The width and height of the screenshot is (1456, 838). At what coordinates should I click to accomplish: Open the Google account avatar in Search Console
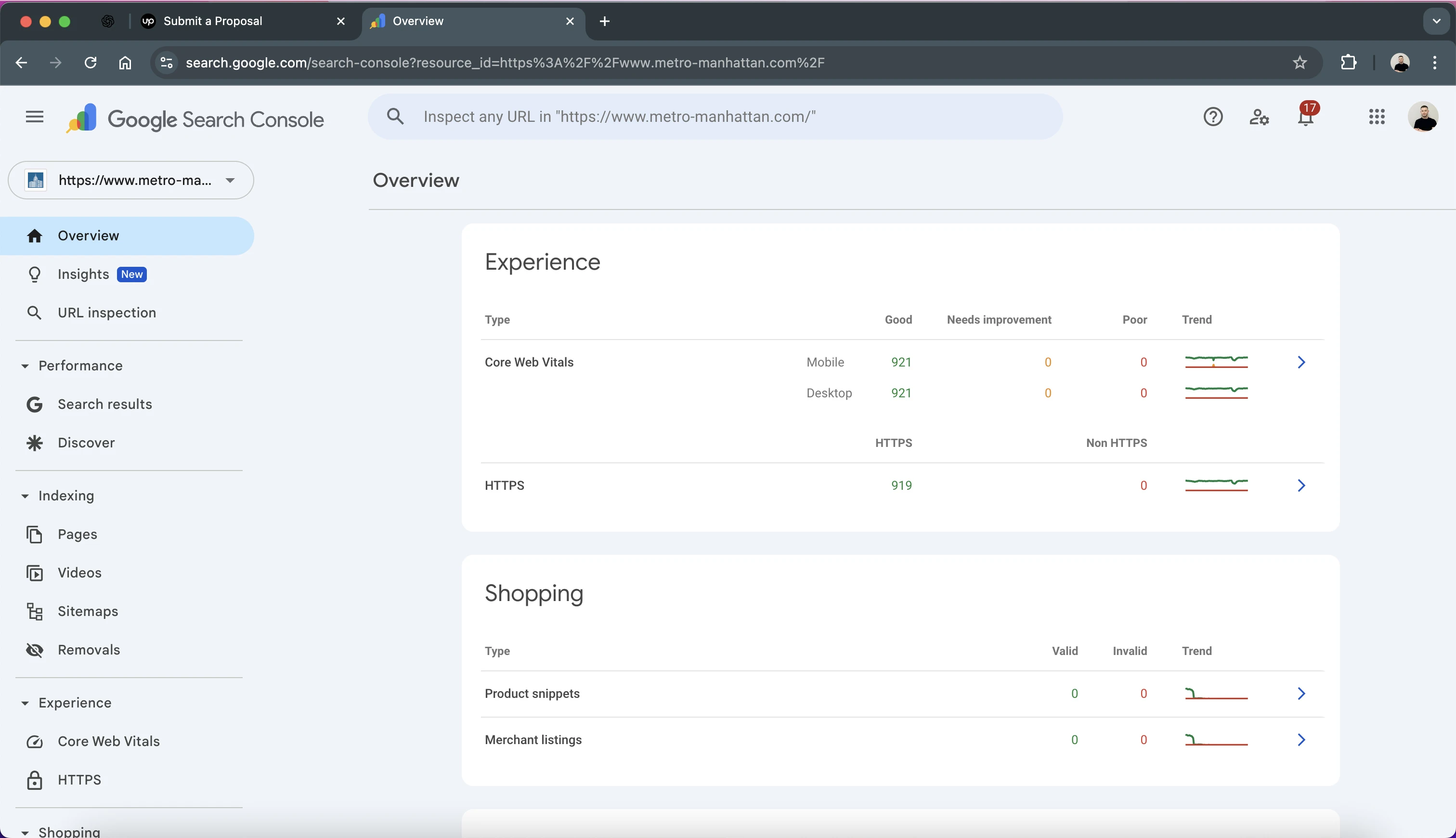(1423, 117)
